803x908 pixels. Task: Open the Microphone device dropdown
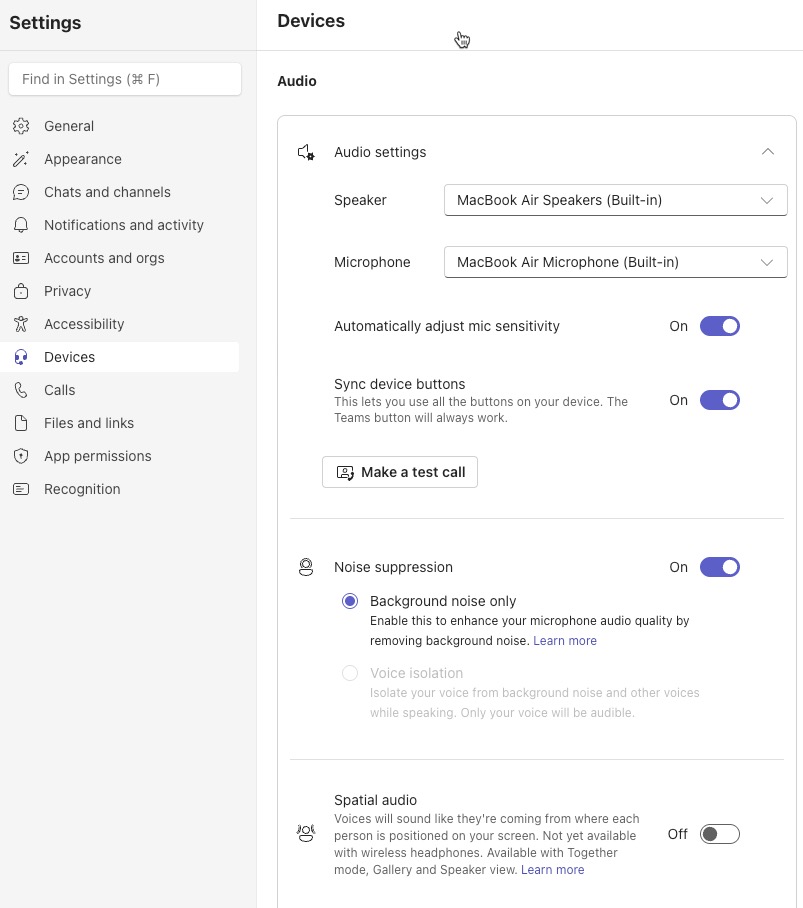[615, 262]
